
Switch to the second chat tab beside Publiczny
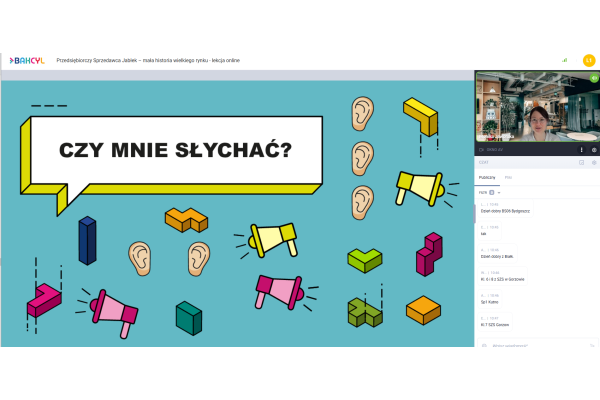508,177
